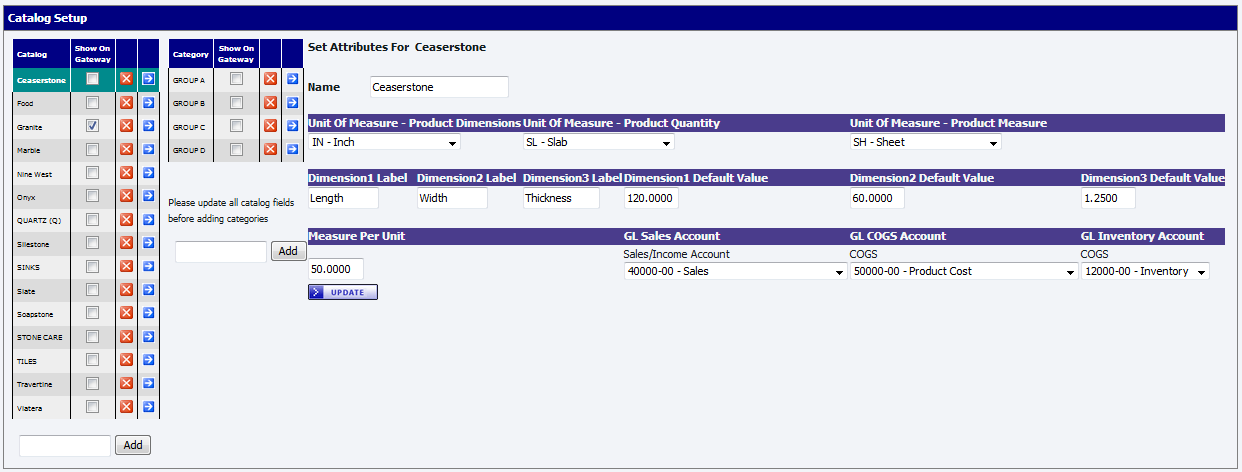Click the red X icon for GROUP B
The image size is (1242, 472).
click(x=270, y=103)
